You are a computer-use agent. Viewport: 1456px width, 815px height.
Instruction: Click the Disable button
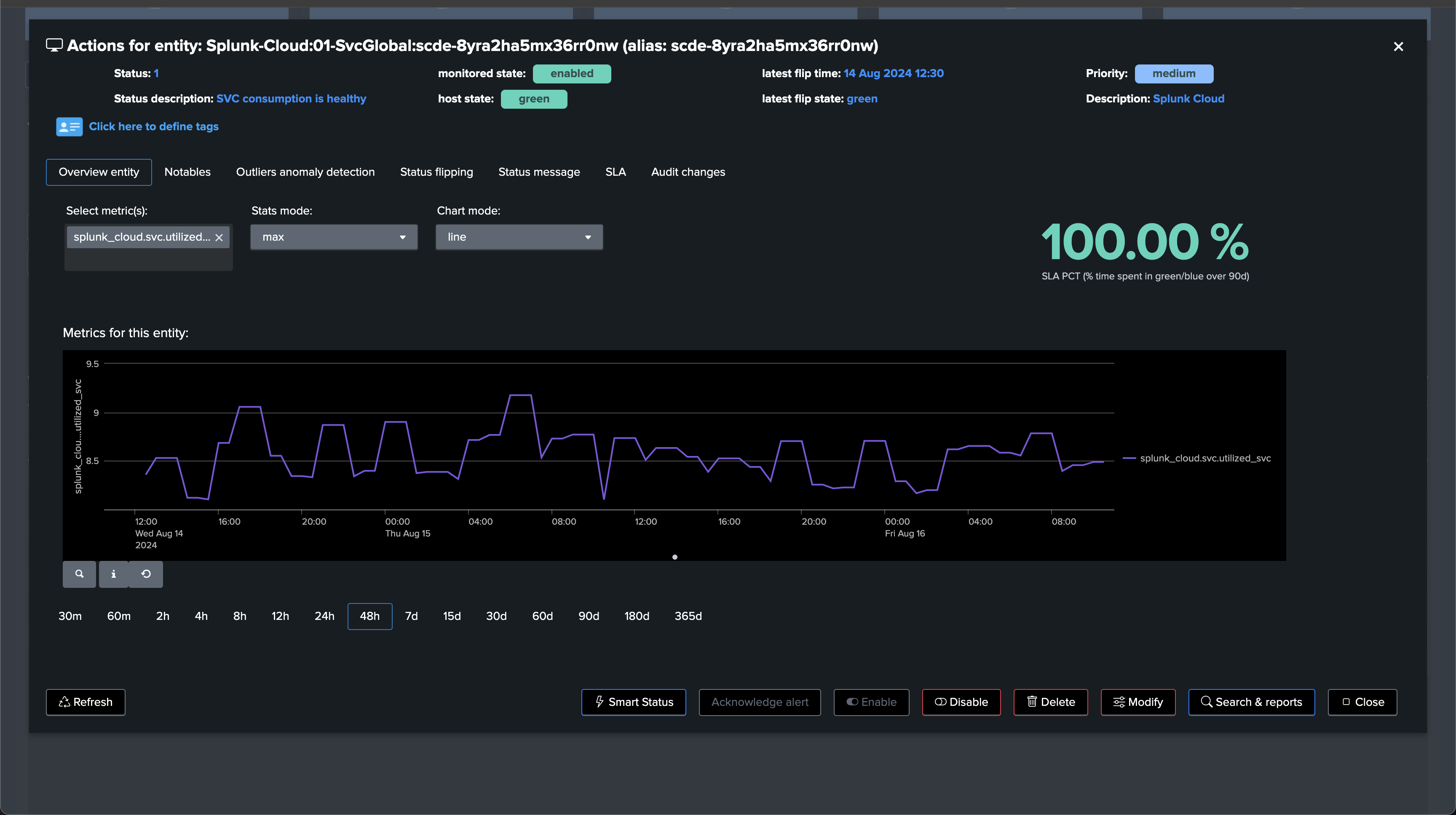click(x=961, y=702)
